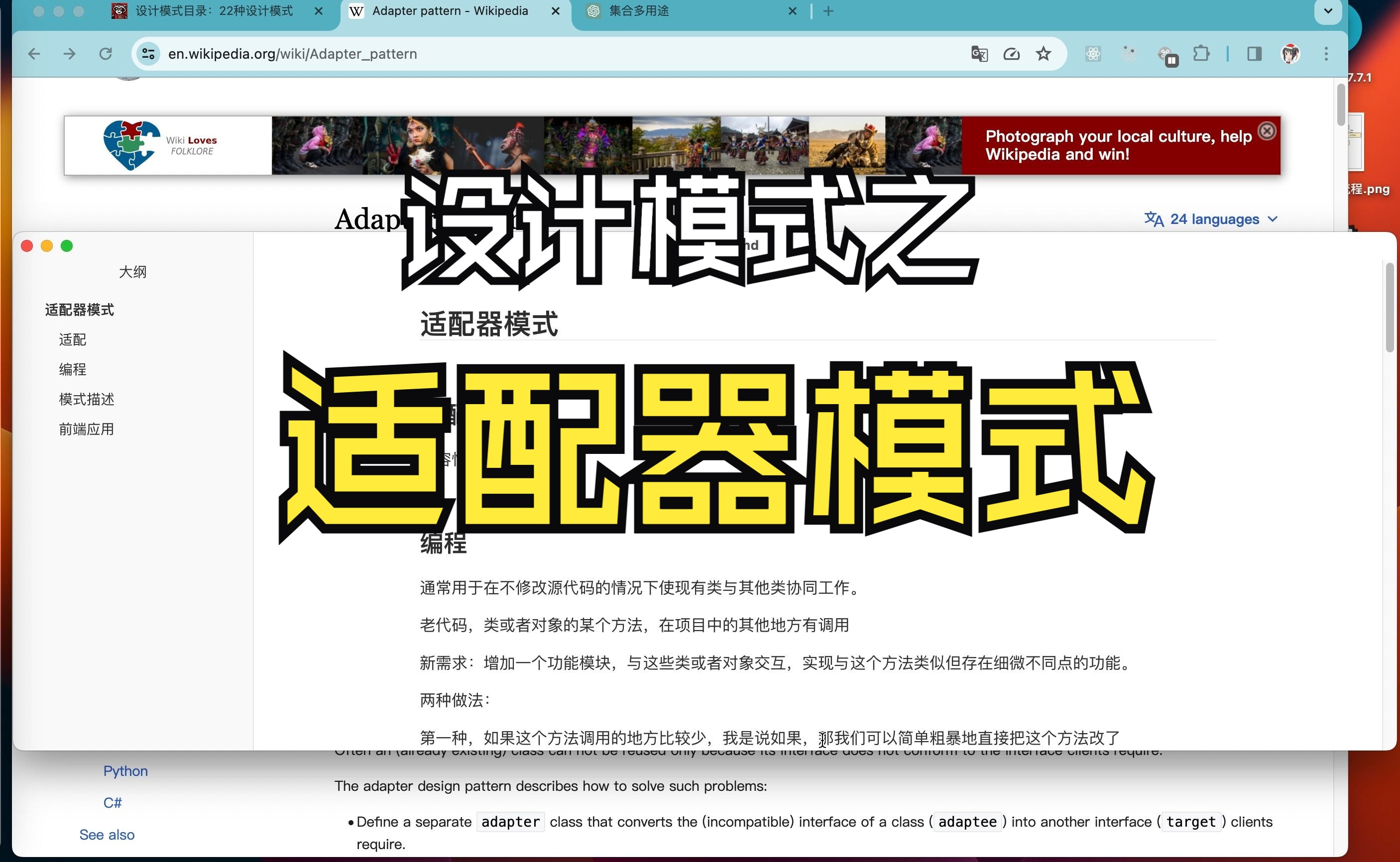Switch to the Adapter pattern Wikipedia tab
The height and width of the screenshot is (862, 1400).
click(x=450, y=11)
